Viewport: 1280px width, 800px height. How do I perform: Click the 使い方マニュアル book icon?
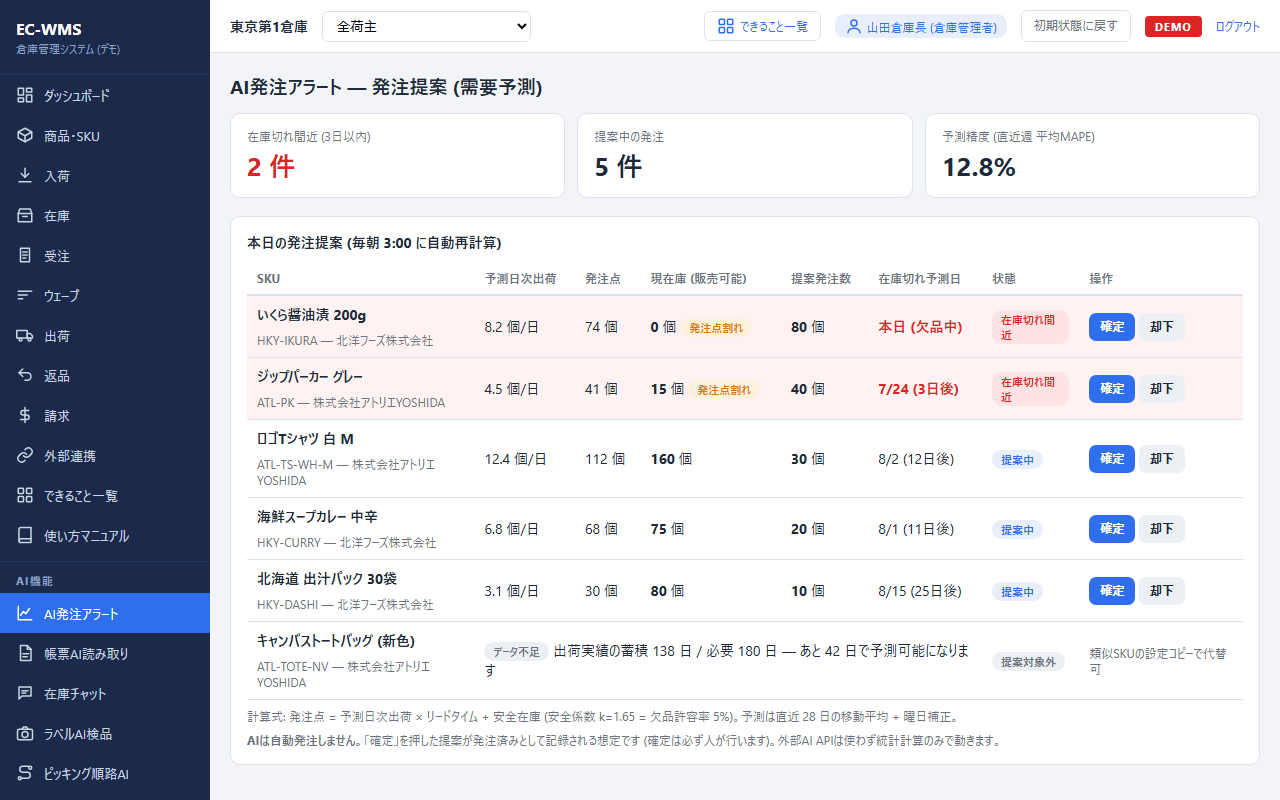(x=25, y=536)
